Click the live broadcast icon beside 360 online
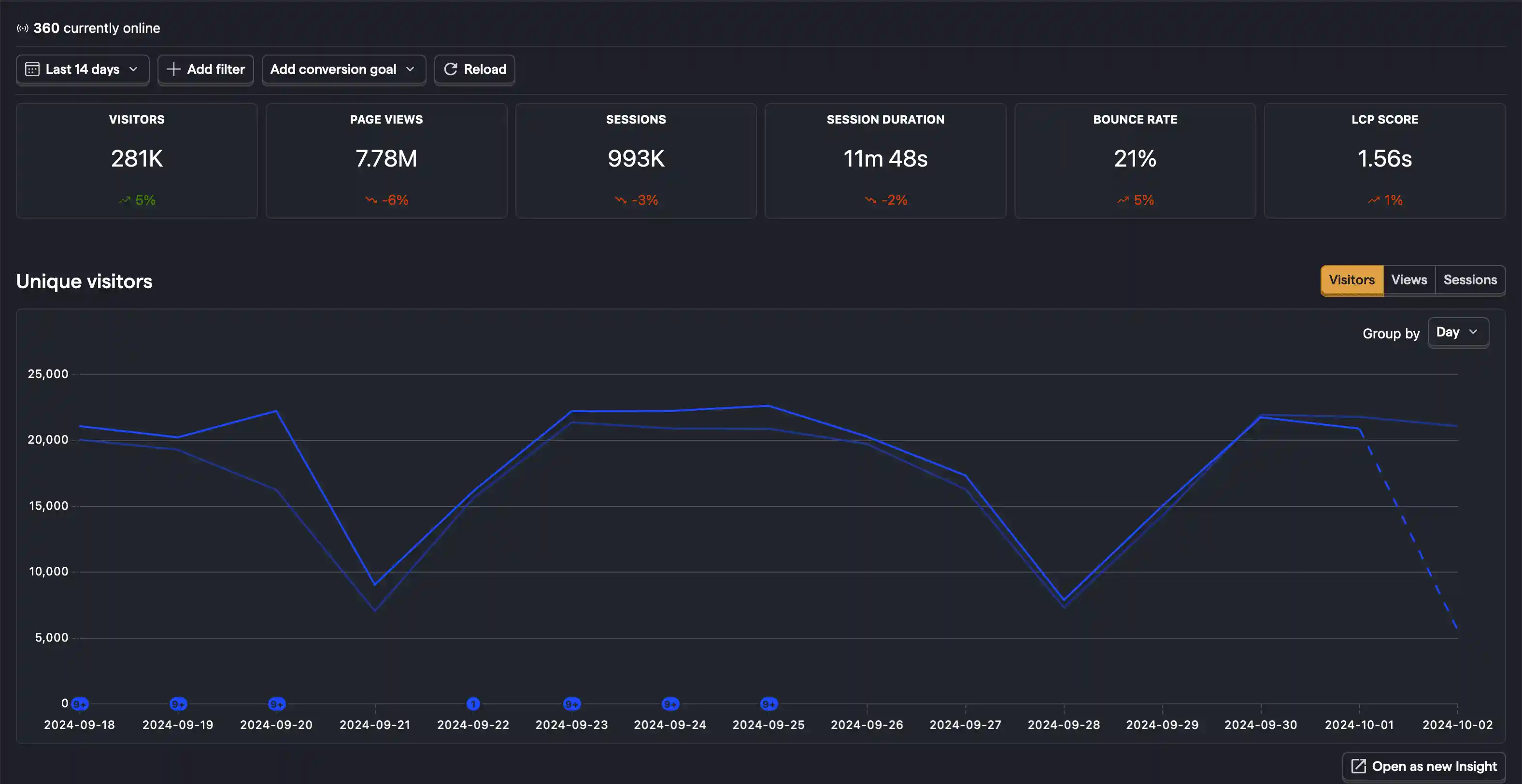 (x=22, y=28)
